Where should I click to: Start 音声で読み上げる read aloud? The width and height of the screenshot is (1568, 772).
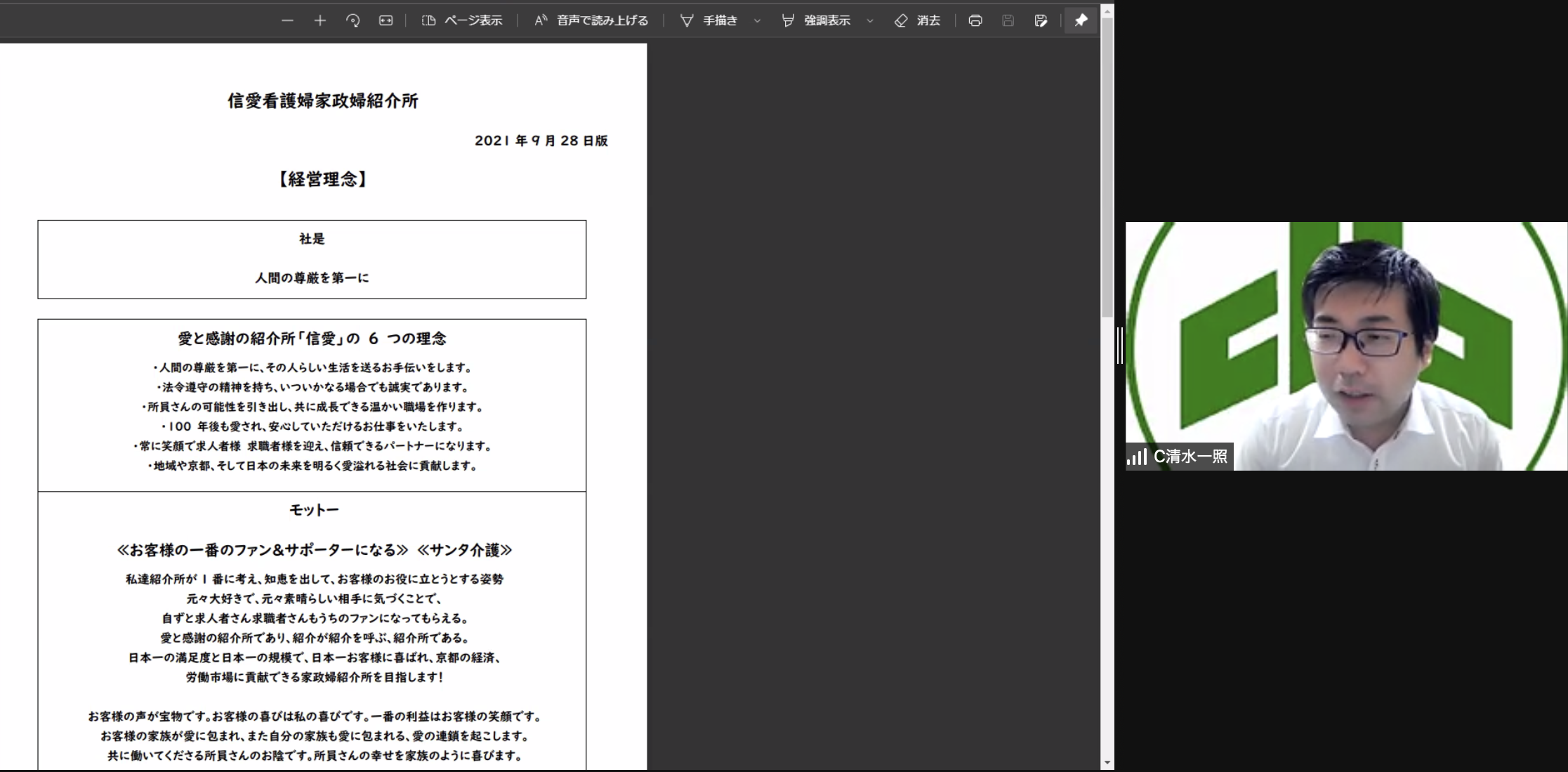click(591, 20)
